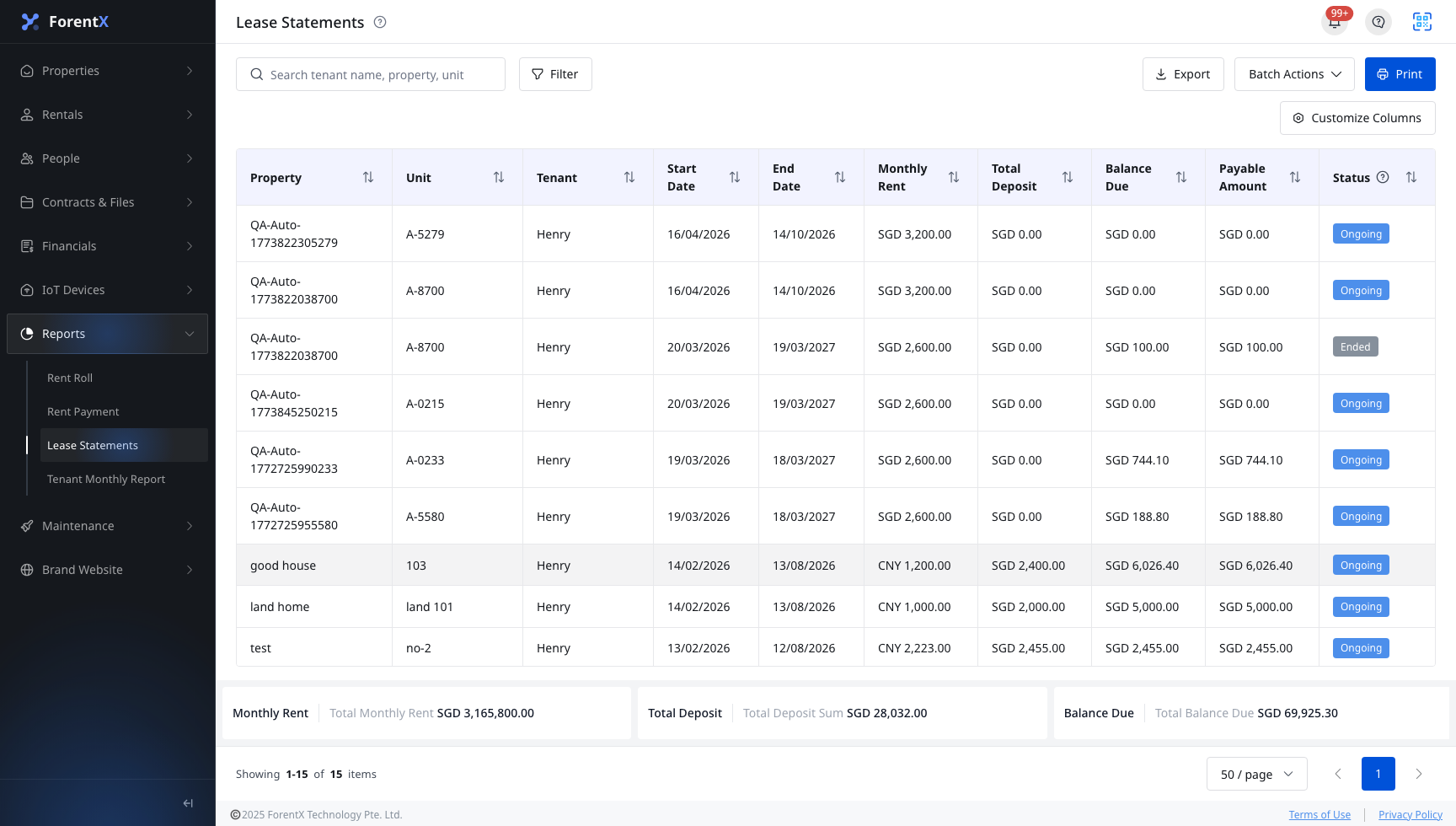The height and width of the screenshot is (826, 1456).
Task: Sort table by Tenant column
Action: coord(629,177)
